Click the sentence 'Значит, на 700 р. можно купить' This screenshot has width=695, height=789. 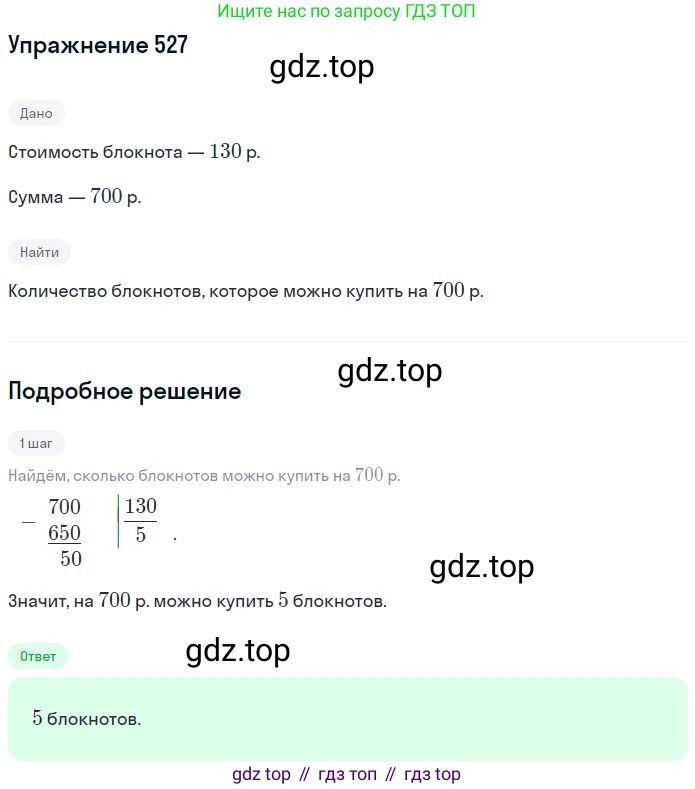click(x=141, y=601)
